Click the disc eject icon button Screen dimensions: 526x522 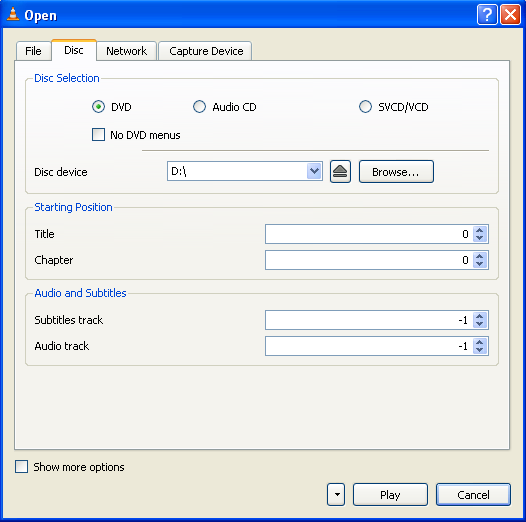[340, 171]
